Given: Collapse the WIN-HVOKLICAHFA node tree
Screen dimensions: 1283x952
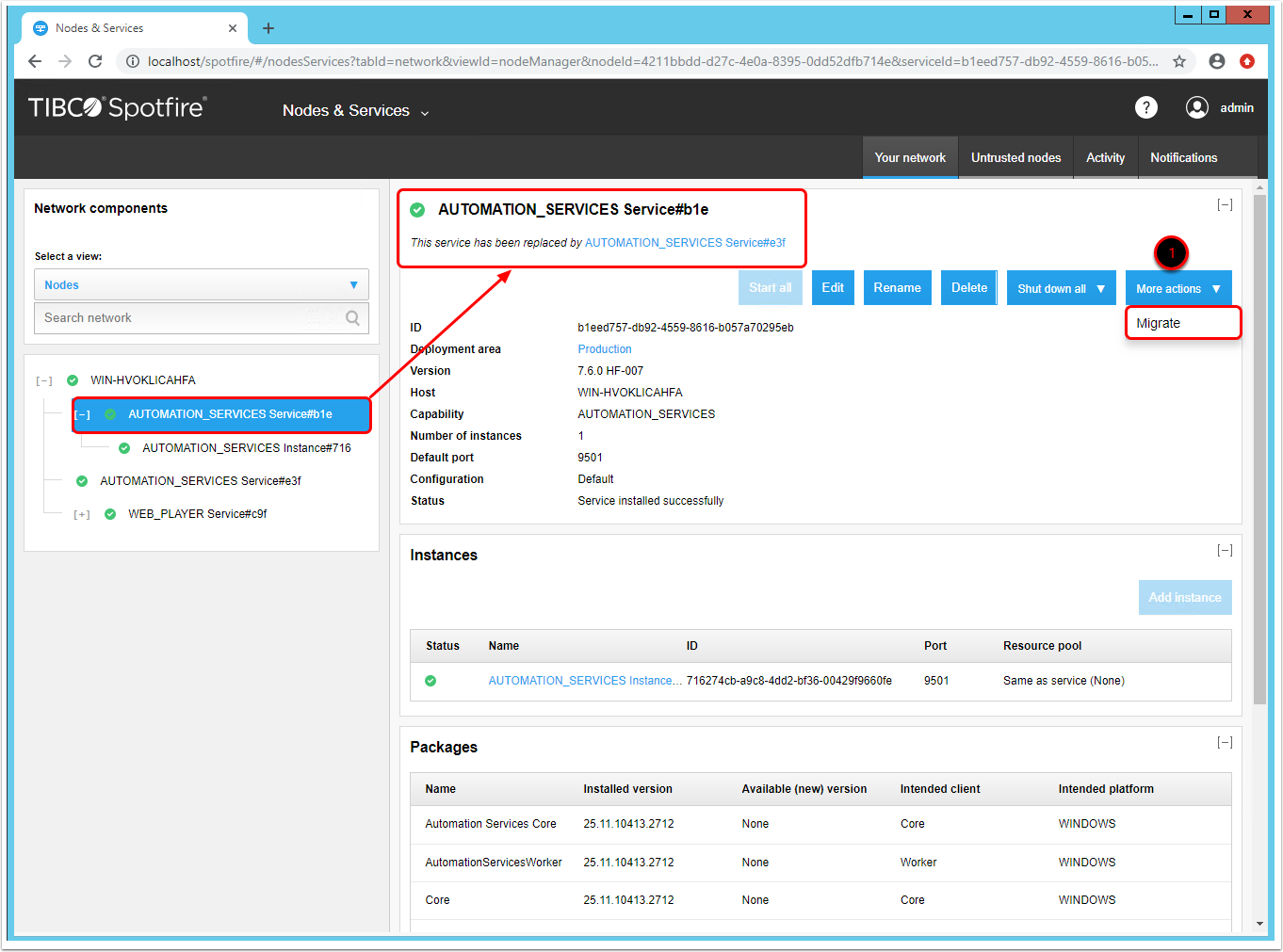Looking at the screenshot, I should click(x=44, y=381).
